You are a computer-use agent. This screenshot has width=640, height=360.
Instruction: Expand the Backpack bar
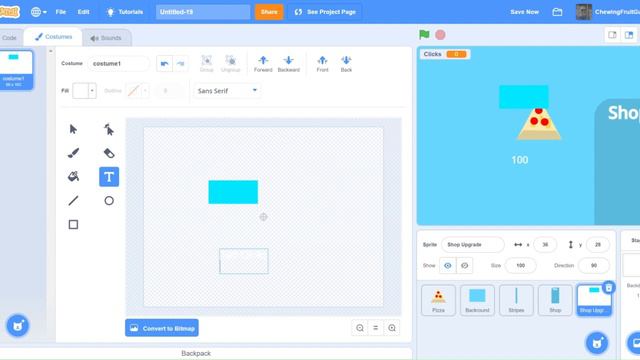196,353
